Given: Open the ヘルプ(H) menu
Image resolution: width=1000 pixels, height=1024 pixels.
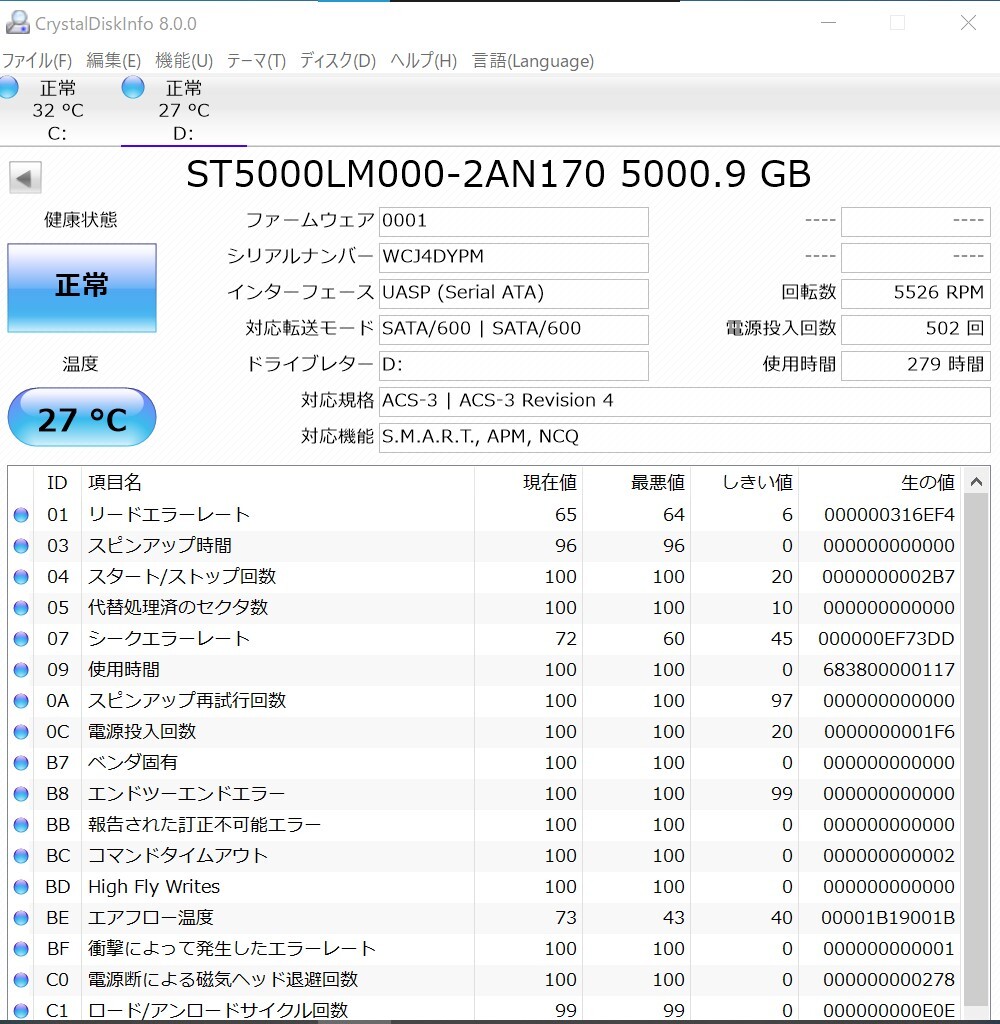Looking at the screenshot, I should [423, 61].
